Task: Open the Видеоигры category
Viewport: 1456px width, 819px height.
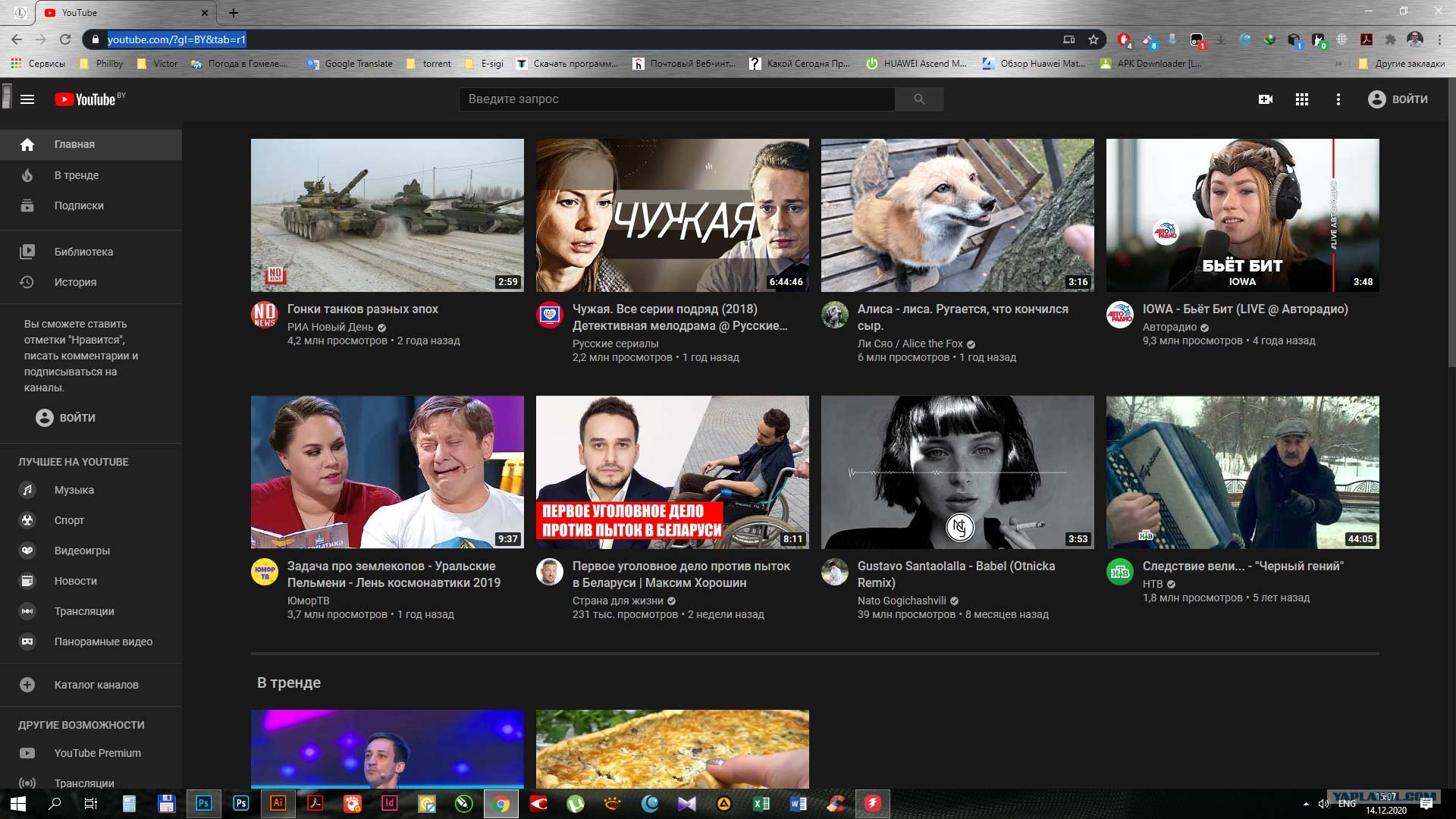Action: [91, 551]
